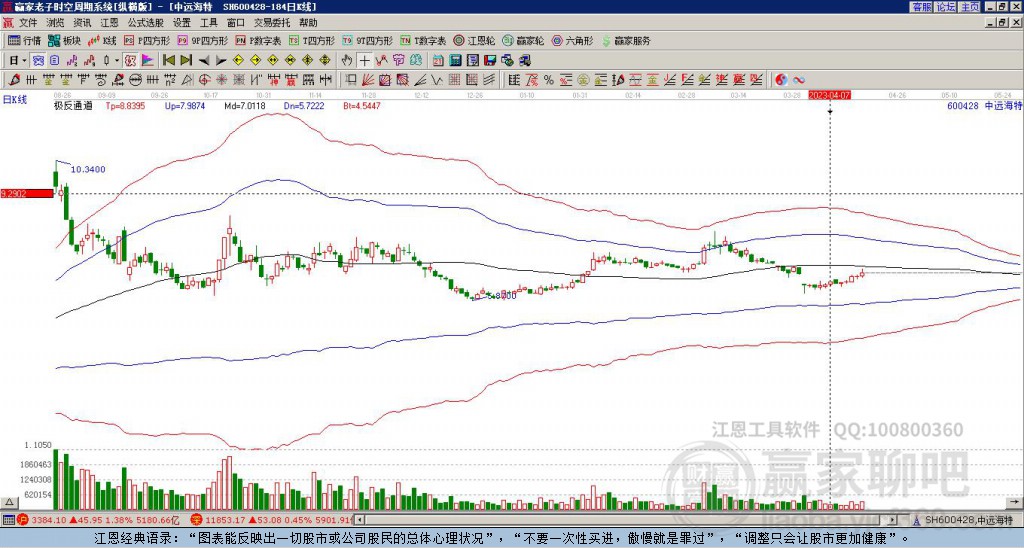Screen dimensions: 1024x548
Task: Open the 浏览 menu
Action: point(56,23)
